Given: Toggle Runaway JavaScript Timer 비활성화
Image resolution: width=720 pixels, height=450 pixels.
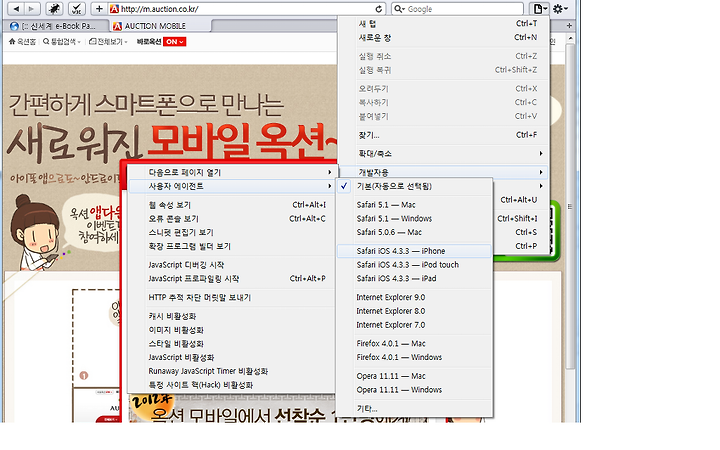Looking at the screenshot, I should click(x=232, y=371).
